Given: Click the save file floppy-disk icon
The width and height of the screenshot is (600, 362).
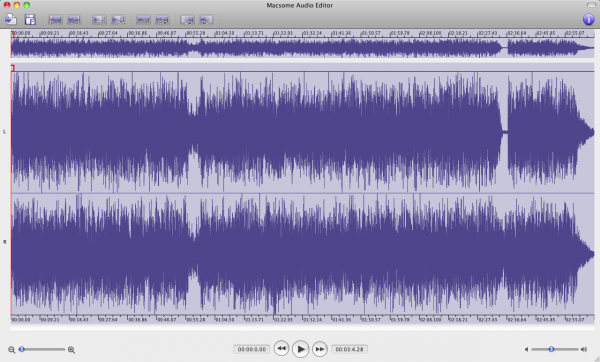Looking at the screenshot, I should point(30,19).
